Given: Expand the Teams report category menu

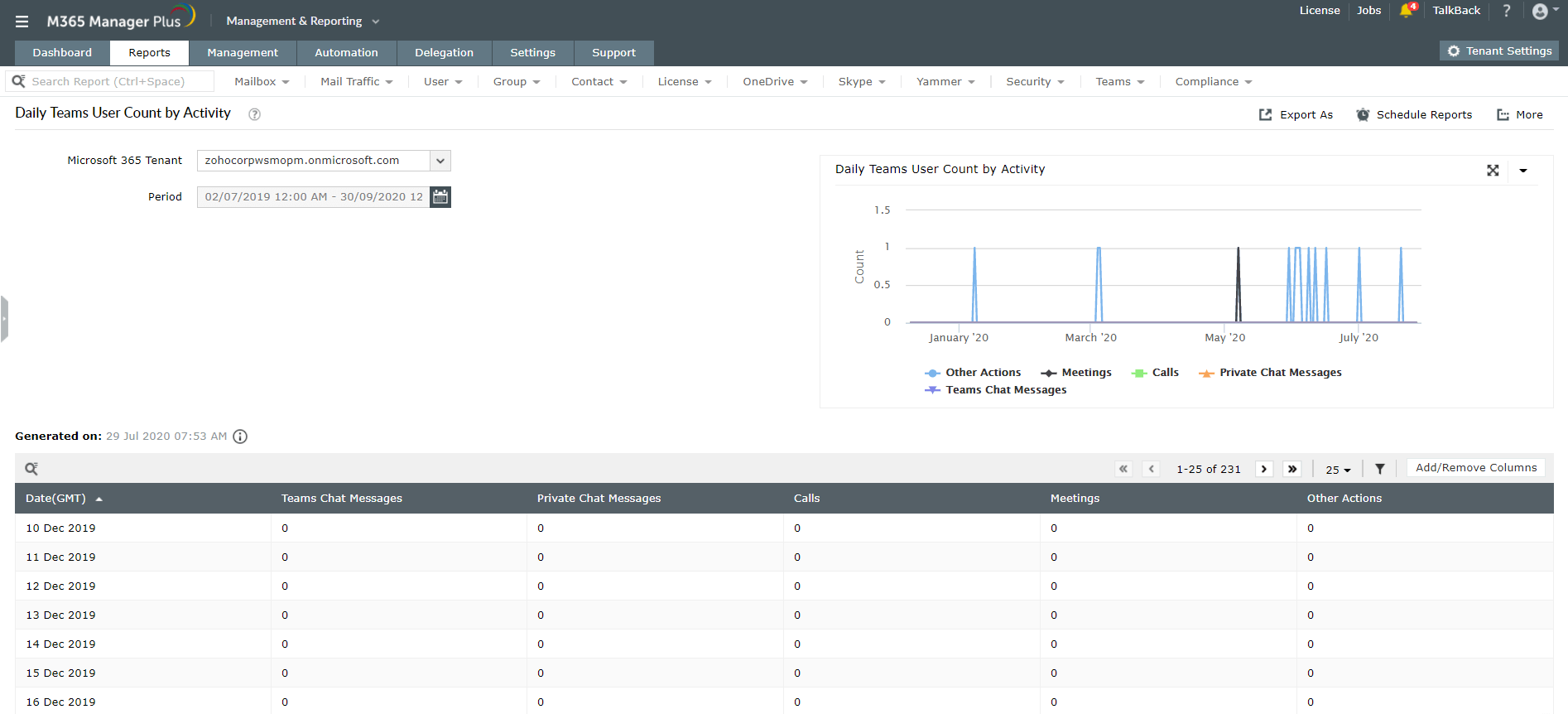Looking at the screenshot, I should [x=1119, y=82].
